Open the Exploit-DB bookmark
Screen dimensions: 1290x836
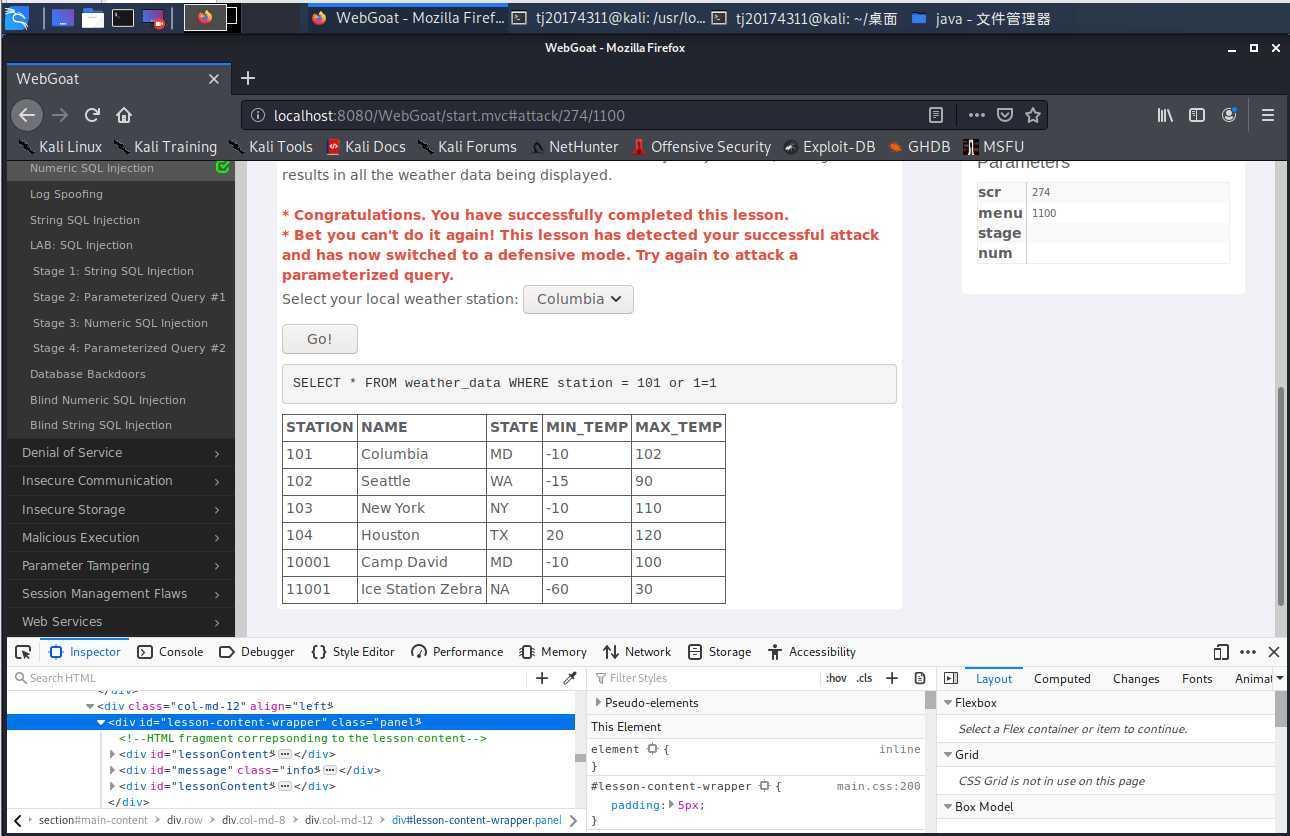coord(829,147)
